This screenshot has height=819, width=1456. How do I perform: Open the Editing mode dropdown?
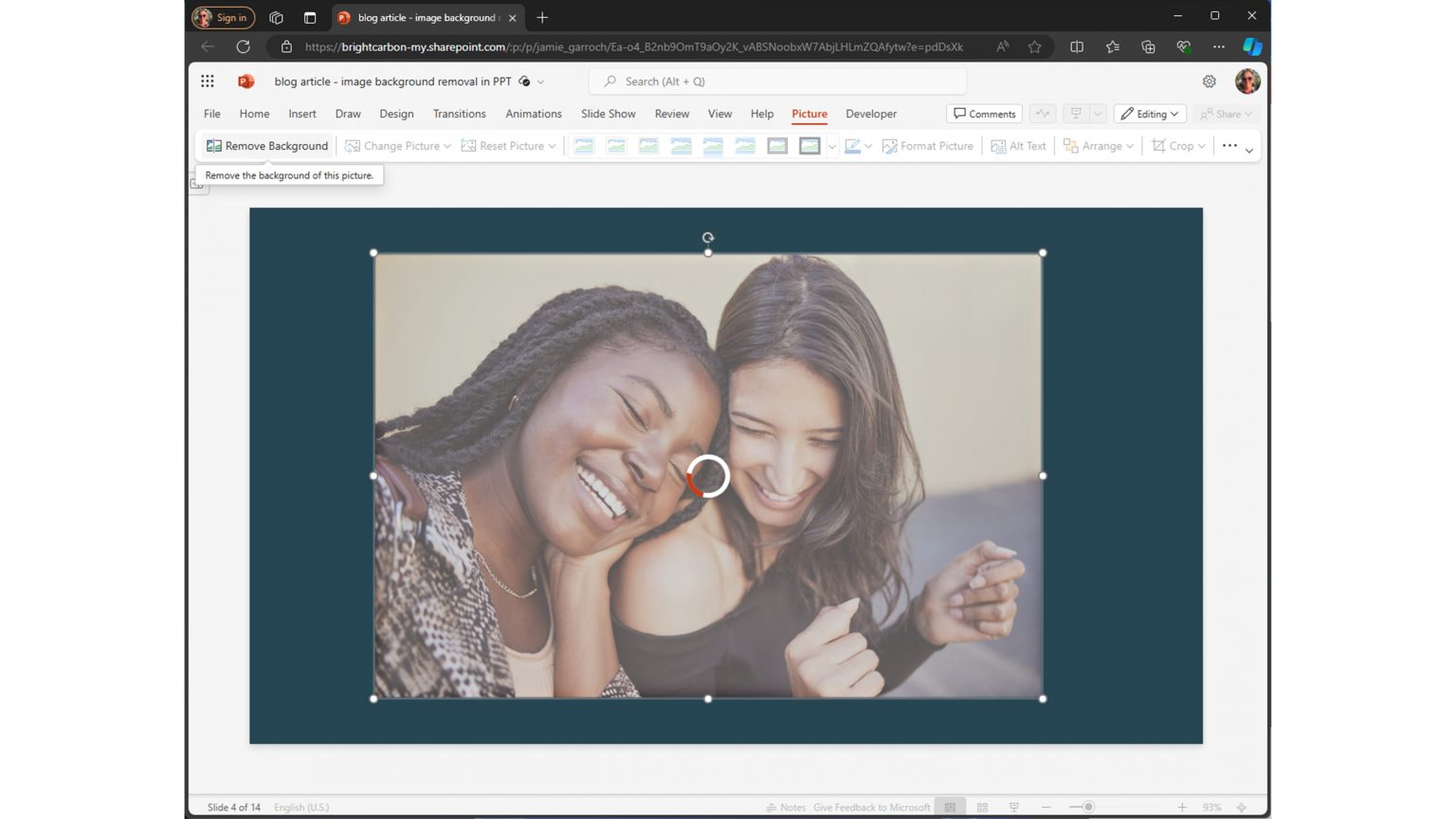click(1149, 113)
